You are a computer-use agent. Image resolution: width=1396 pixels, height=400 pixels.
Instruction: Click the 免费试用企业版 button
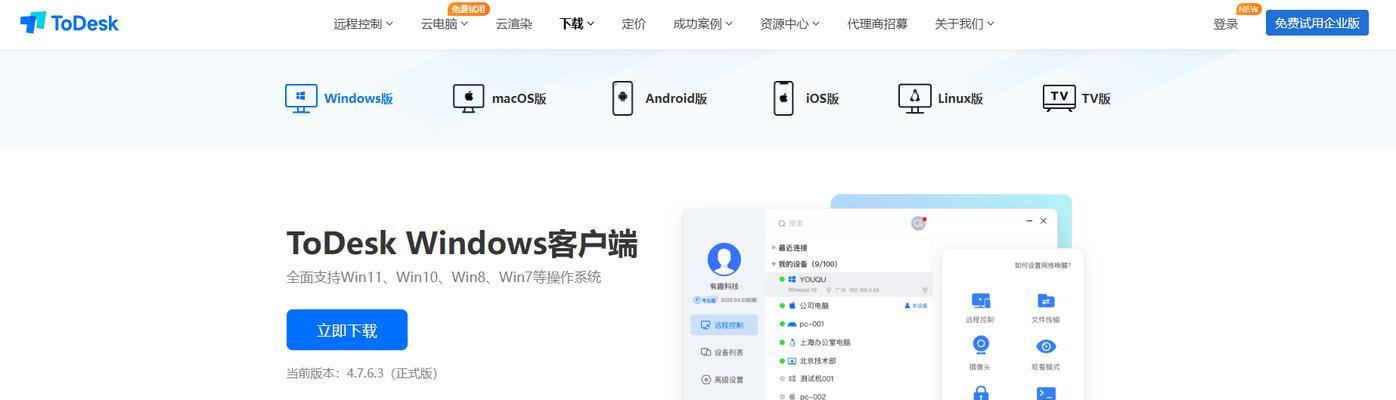(1317, 23)
